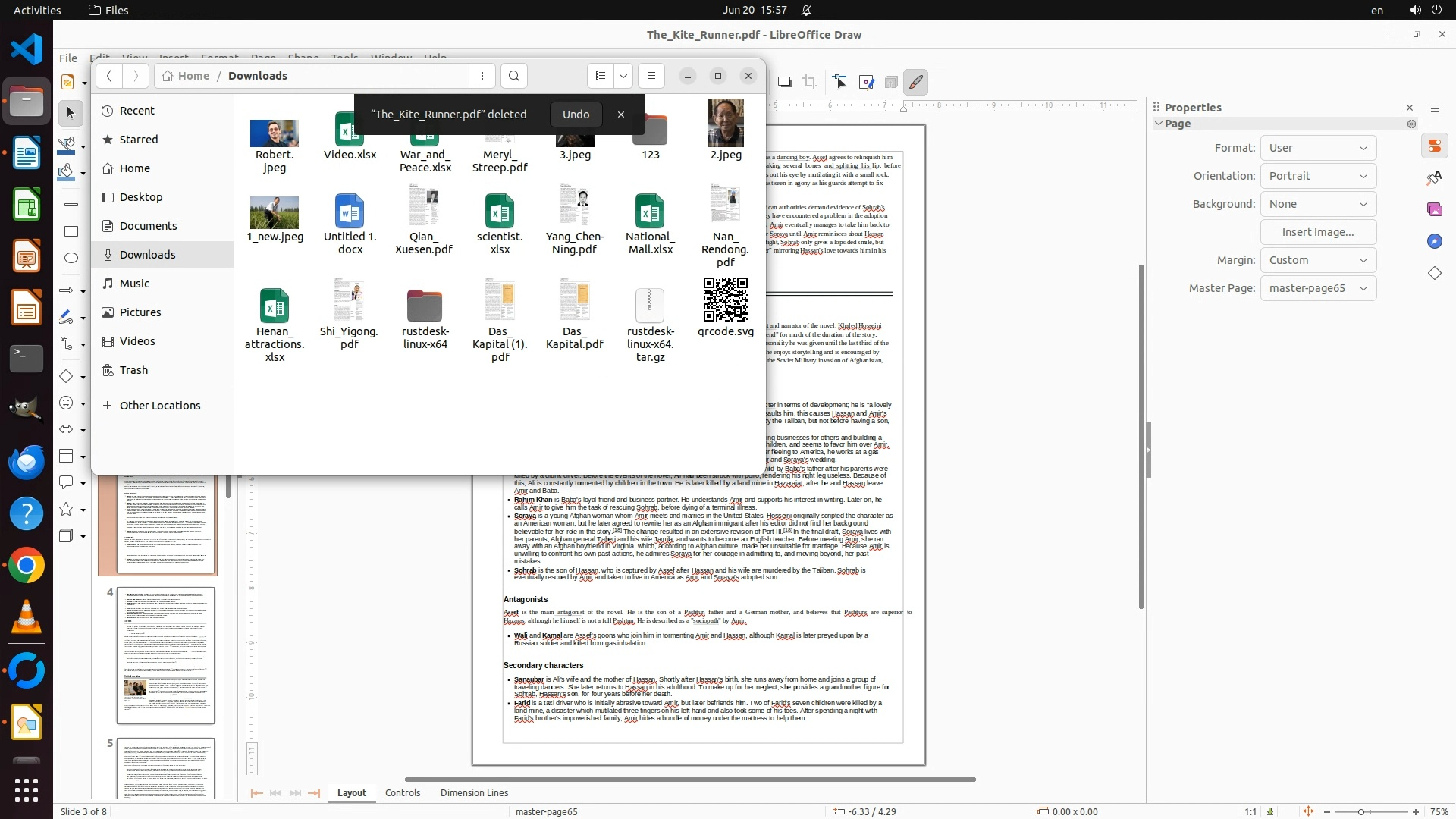This screenshot has height=819, width=1456.
Task: Open the Orientation dropdown
Action: (1318, 176)
